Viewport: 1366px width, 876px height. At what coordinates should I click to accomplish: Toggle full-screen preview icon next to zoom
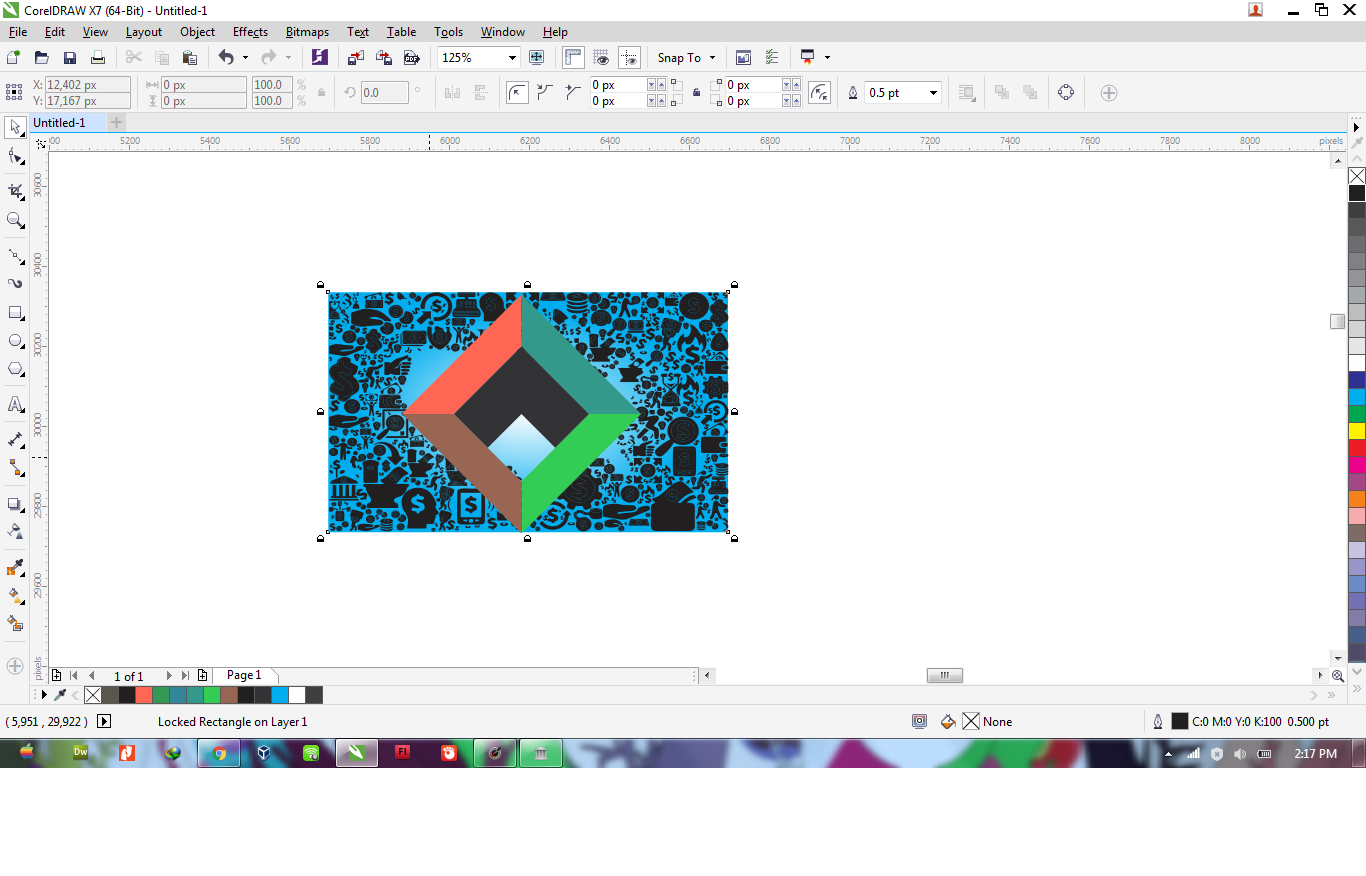pyautogui.click(x=536, y=58)
